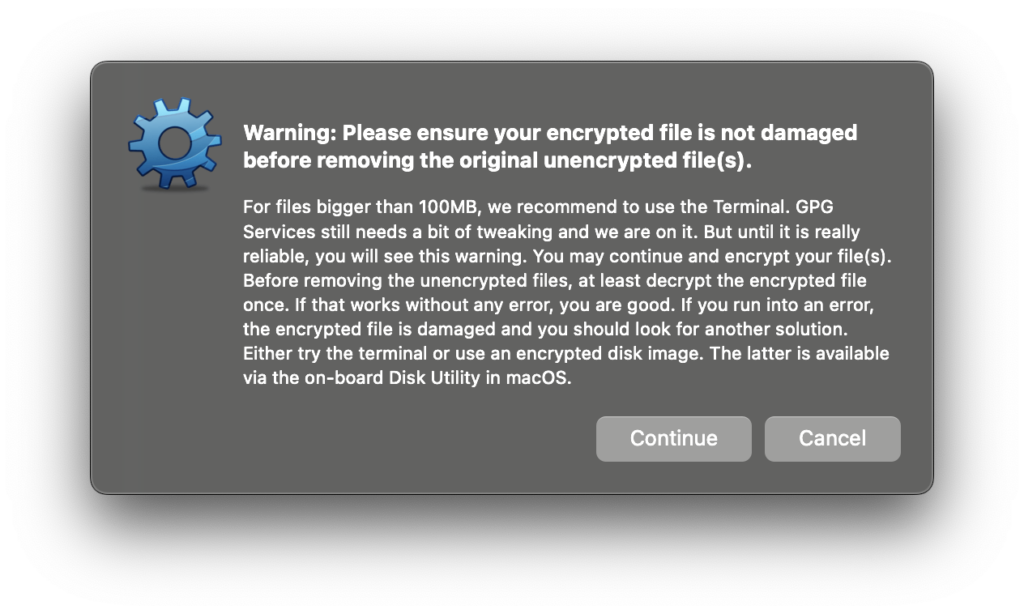1024x614 pixels.
Task: Click "the encrypted file is damaged" text
Action: click(354, 330)
